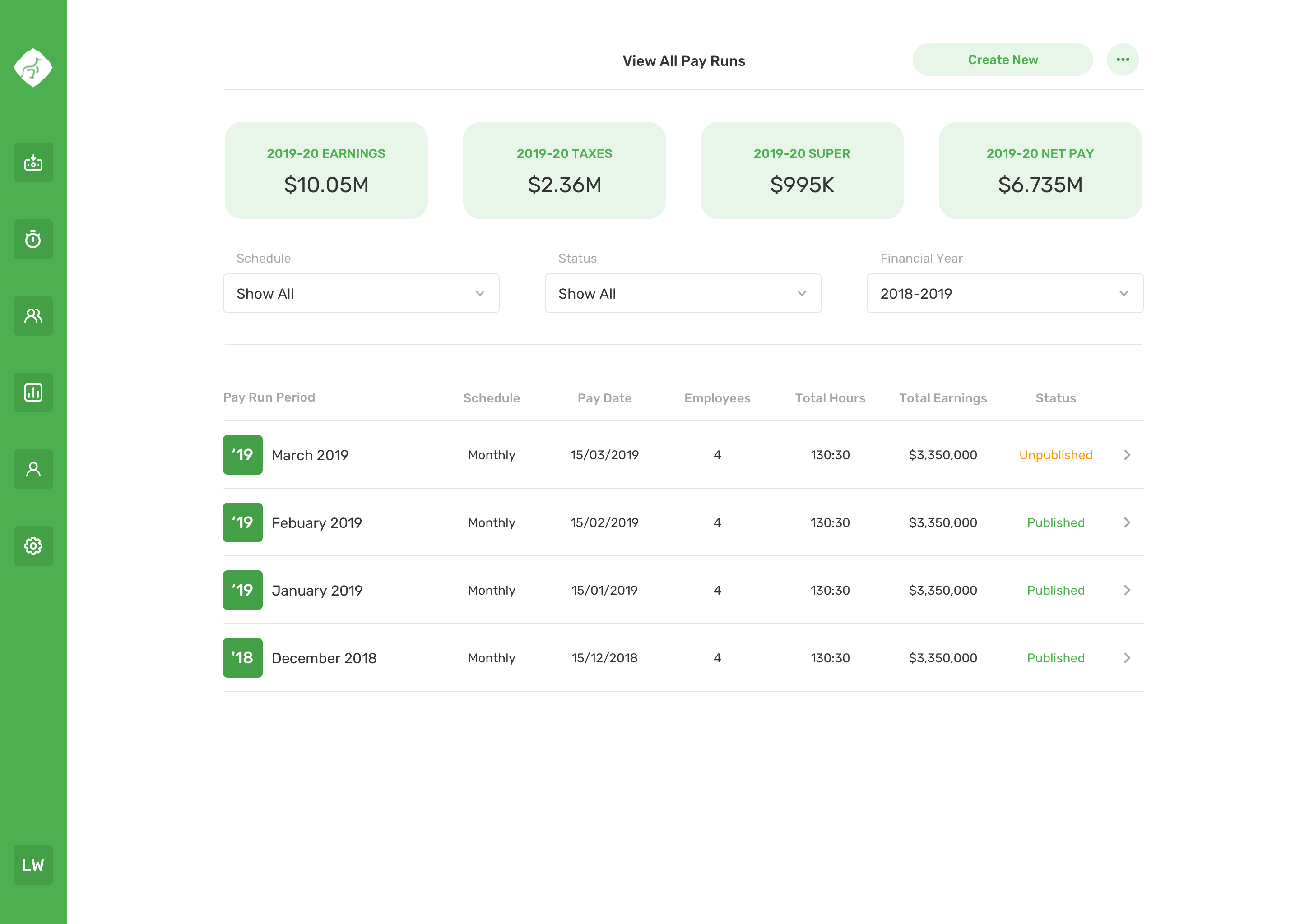Open the timesheets stopwatch icon
The height and width of the screenshot is (924, 1300).
33,239
